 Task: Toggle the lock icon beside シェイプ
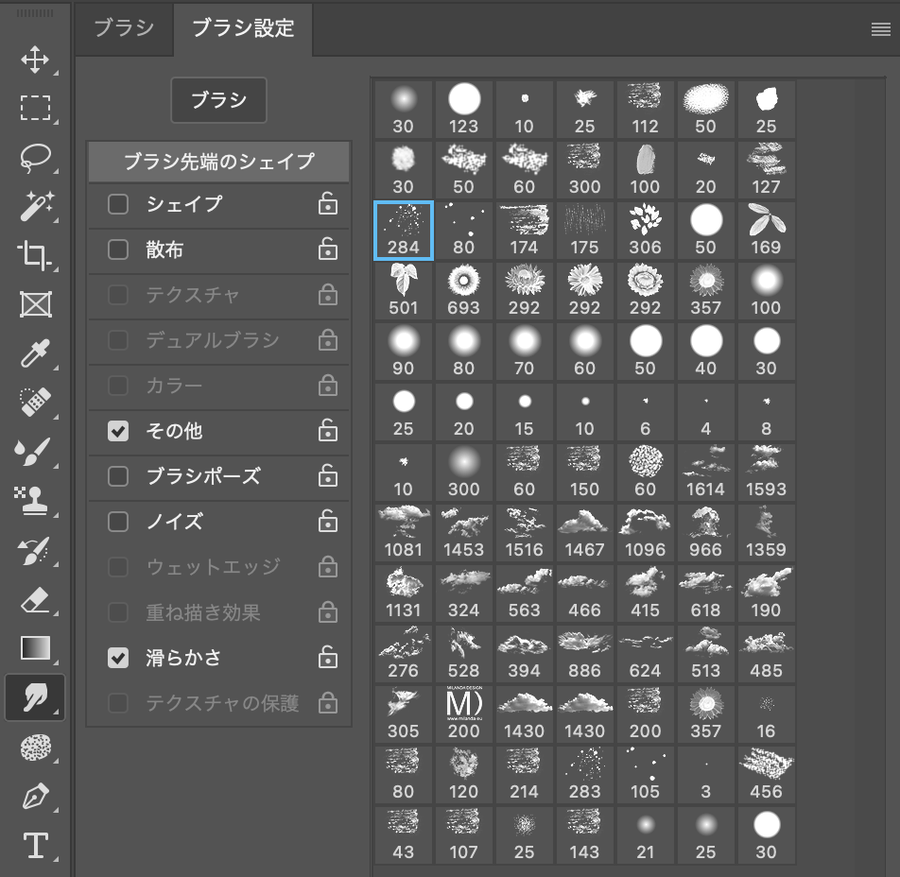[x=327, y=204]
